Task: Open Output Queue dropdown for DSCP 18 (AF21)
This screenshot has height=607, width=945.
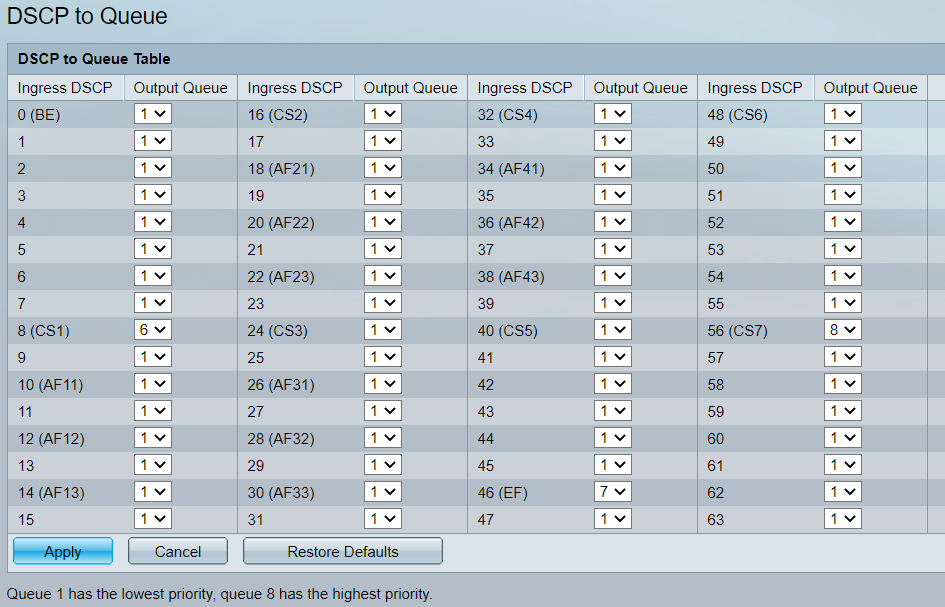Action: pyautogui.click(x=383, y=168)
